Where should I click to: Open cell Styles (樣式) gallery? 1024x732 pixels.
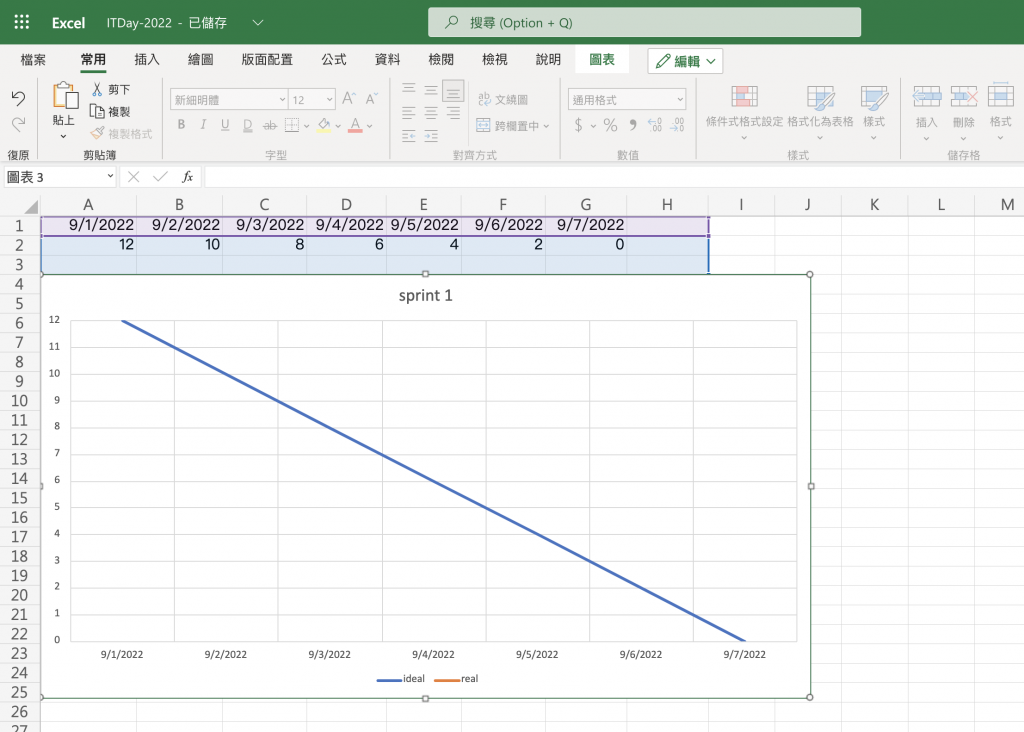(874, 112)
